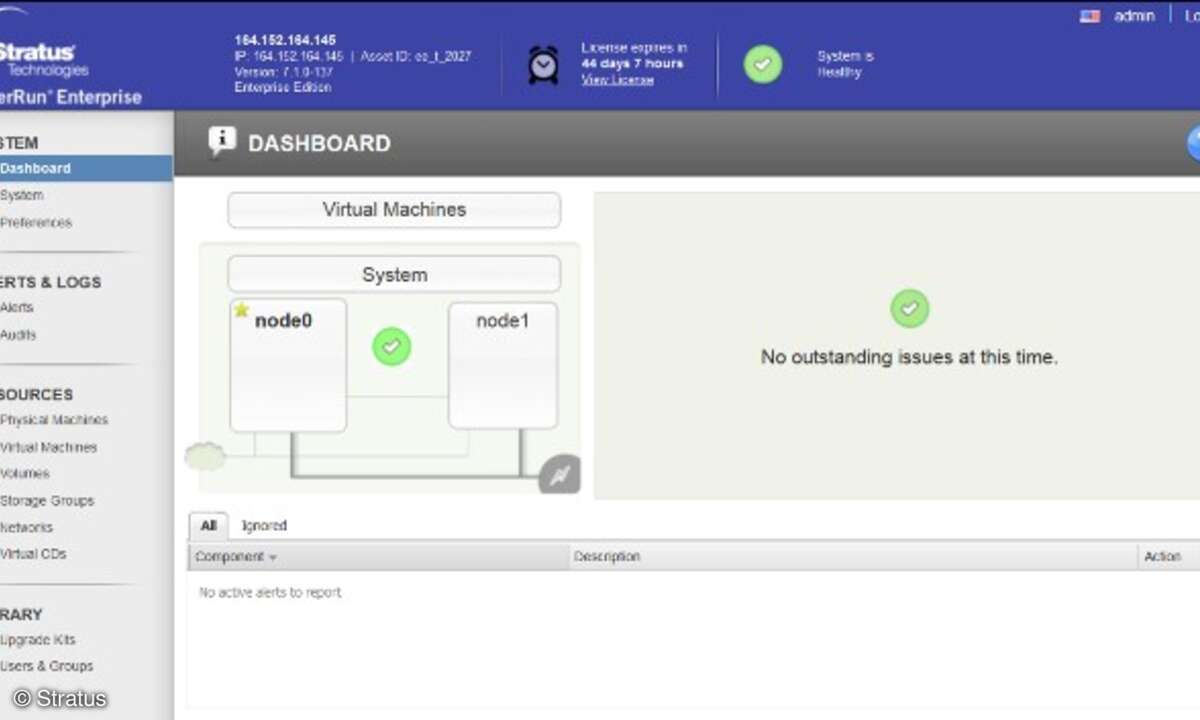Select Physical Machines in the sidebar

(54, 420)
